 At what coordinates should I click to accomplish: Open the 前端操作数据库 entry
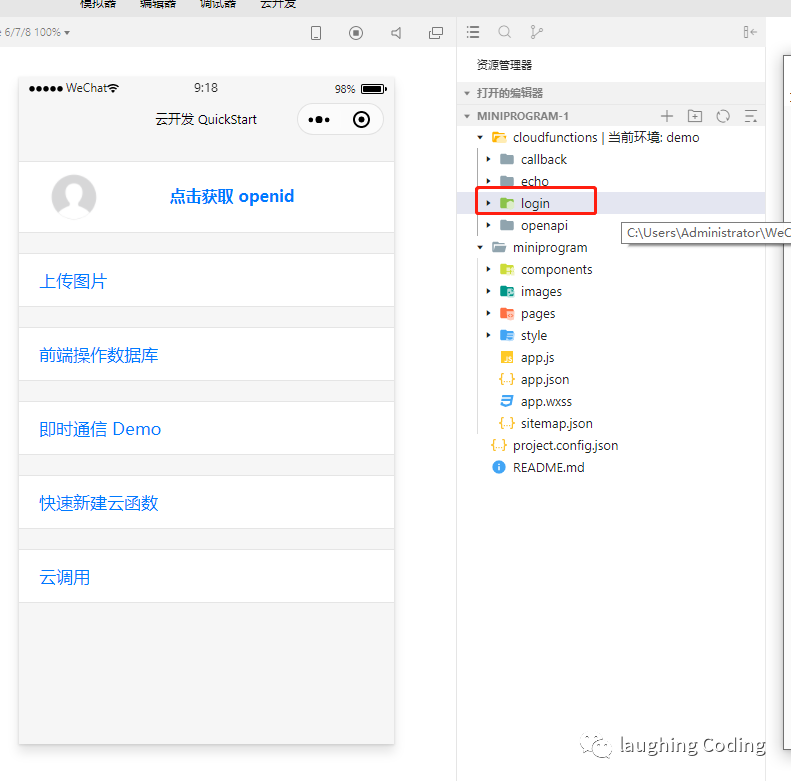click(x=206, y=355)
